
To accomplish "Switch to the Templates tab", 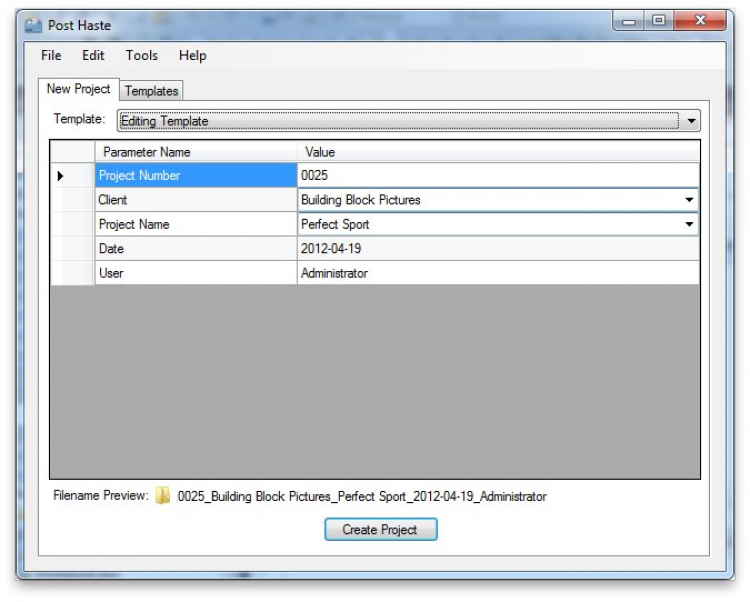I will (x=151, y=91).
